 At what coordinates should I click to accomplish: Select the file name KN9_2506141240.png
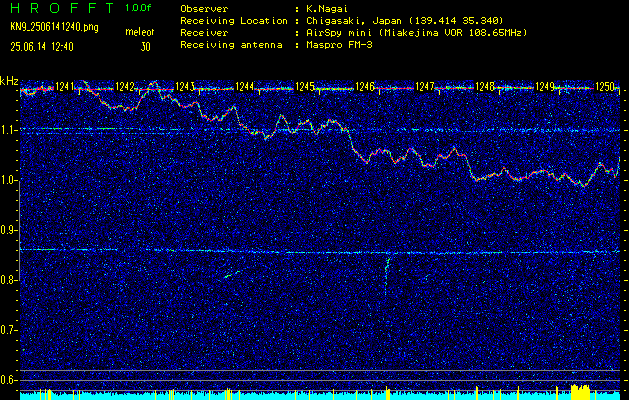coord(54,27)
